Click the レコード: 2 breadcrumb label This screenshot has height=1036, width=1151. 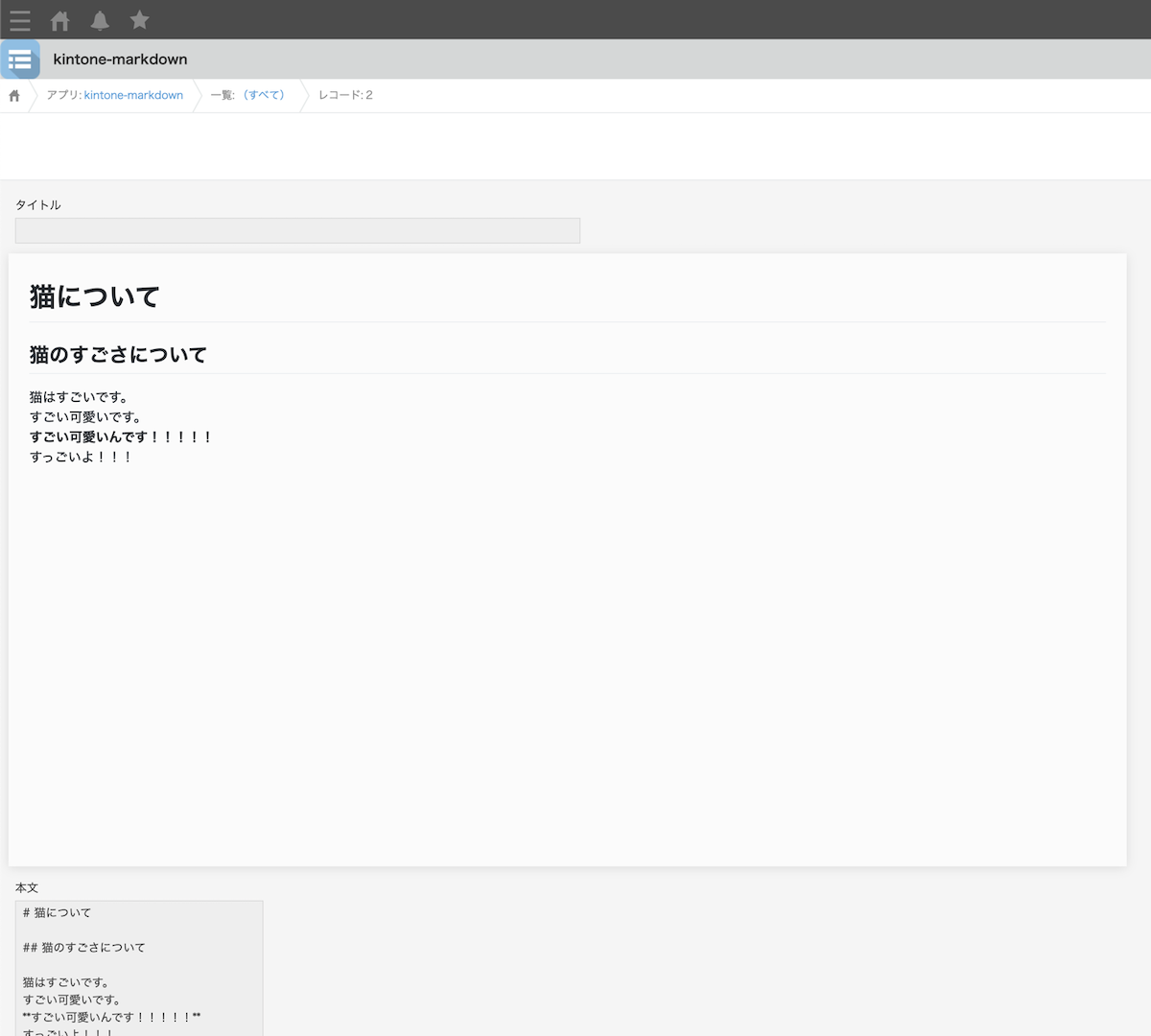point(343,95)
